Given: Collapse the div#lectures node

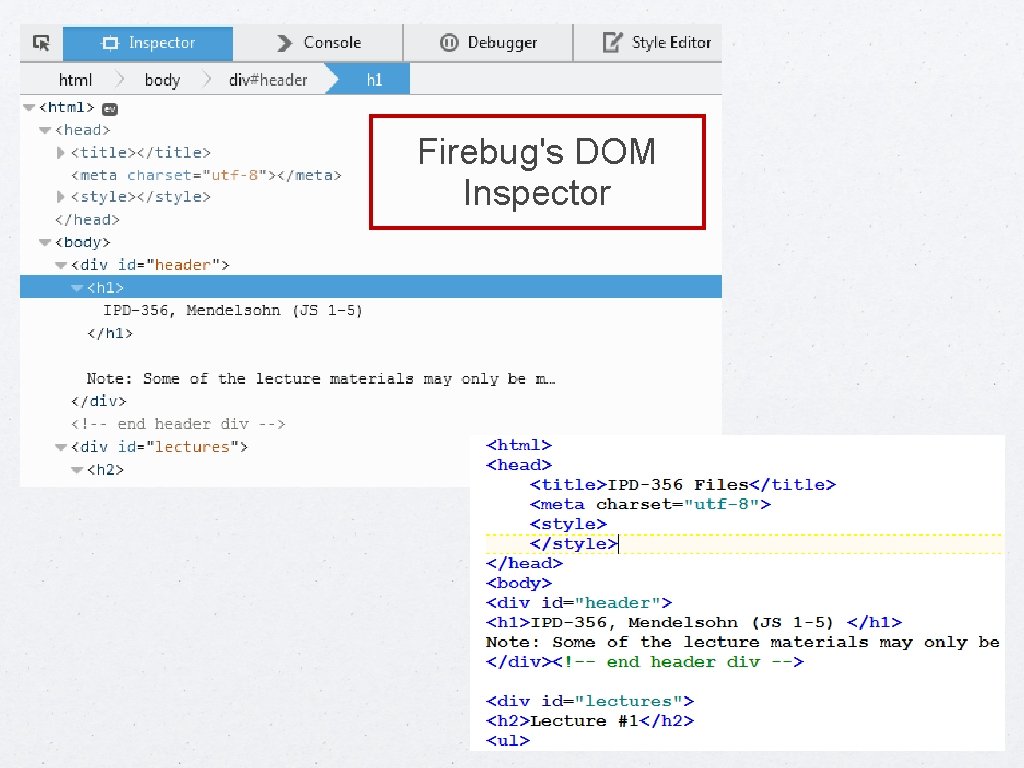Looking at the screenshot, I should coord(61,447).
